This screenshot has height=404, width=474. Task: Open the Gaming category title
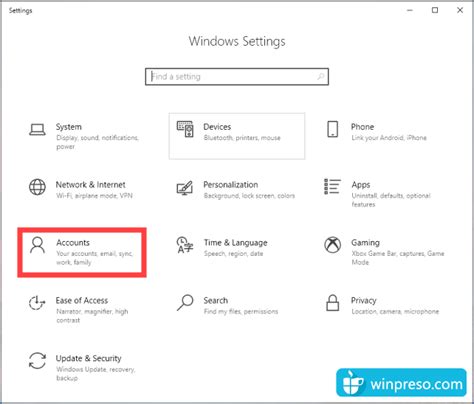(365, 243)
